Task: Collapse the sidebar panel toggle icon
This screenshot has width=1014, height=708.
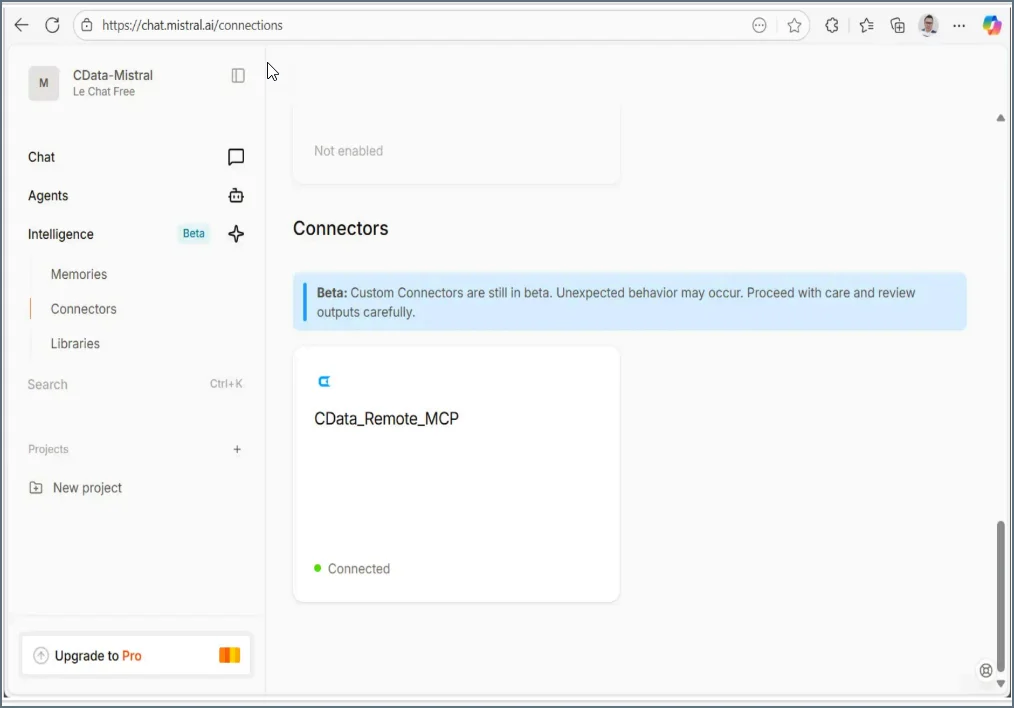Action: [238, 76]
